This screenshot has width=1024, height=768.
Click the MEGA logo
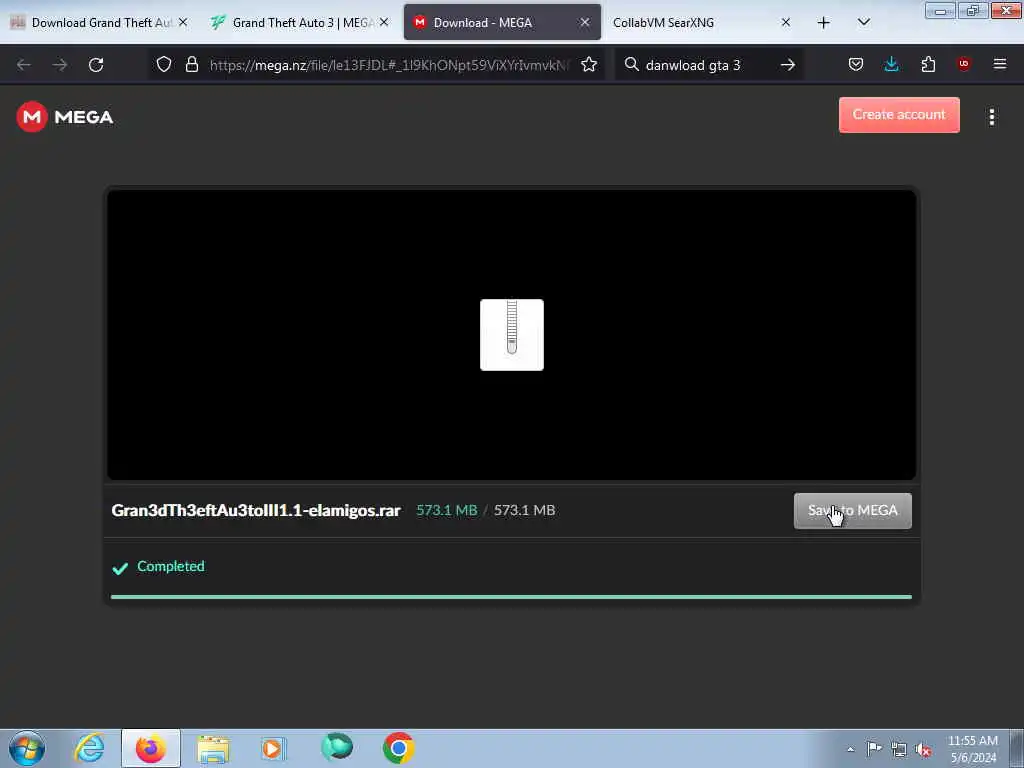click(x=65, y=117)
